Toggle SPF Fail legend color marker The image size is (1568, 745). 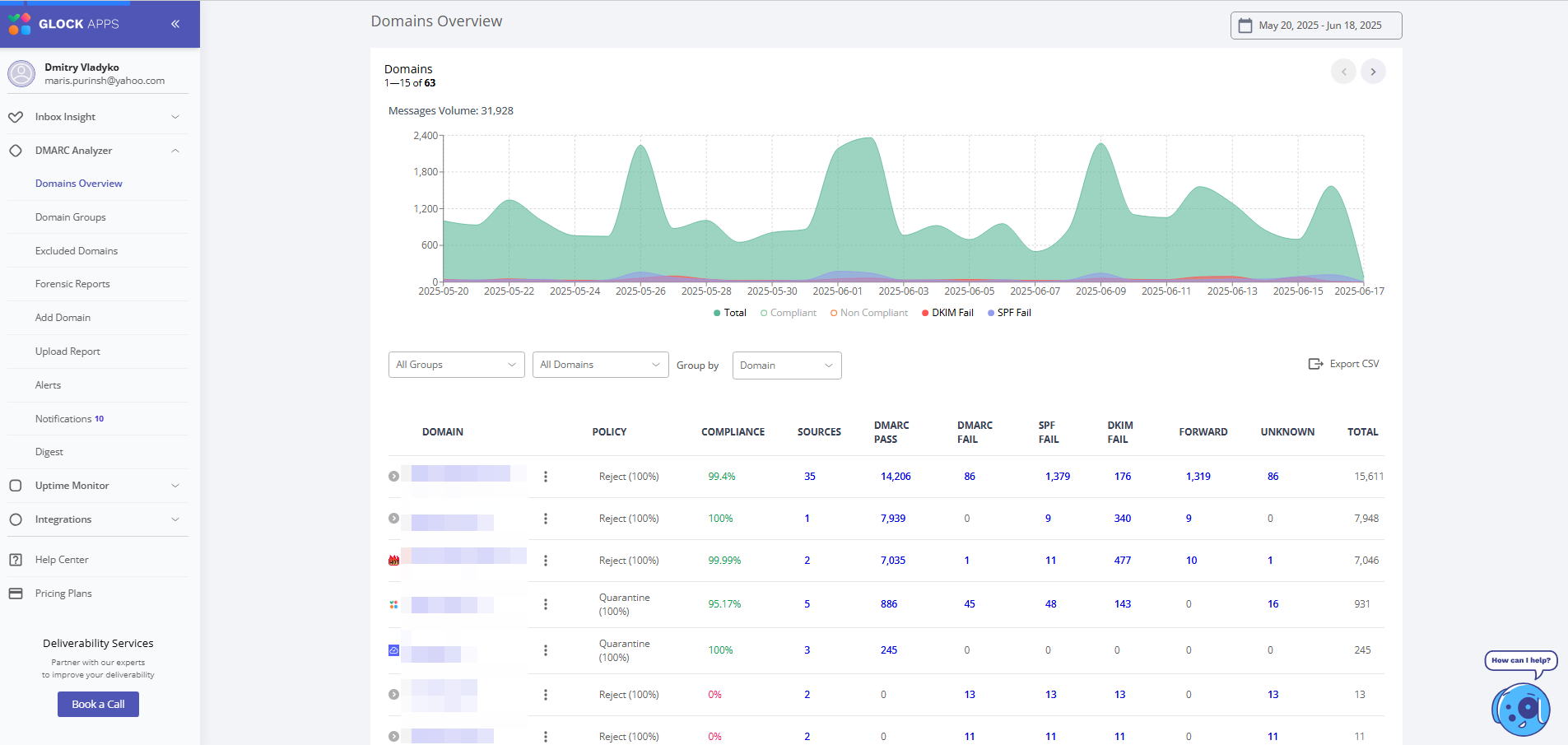[x=991, y=313]
